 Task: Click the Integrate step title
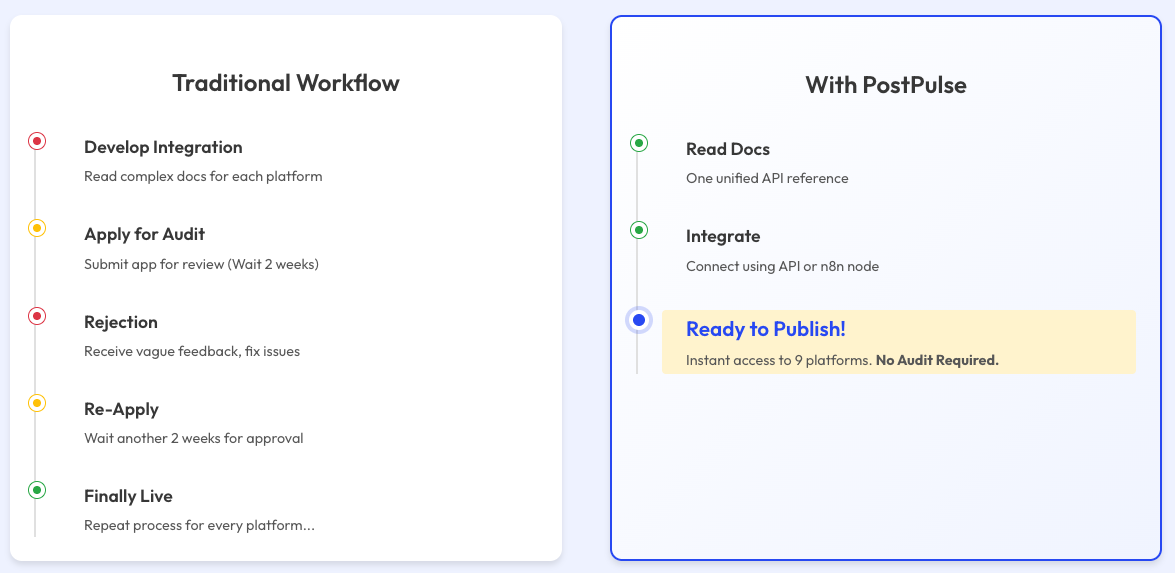723,237
